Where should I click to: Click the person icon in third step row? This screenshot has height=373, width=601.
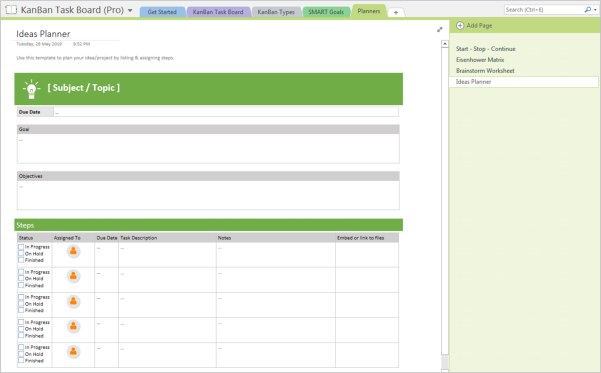(x=73, y=302)
